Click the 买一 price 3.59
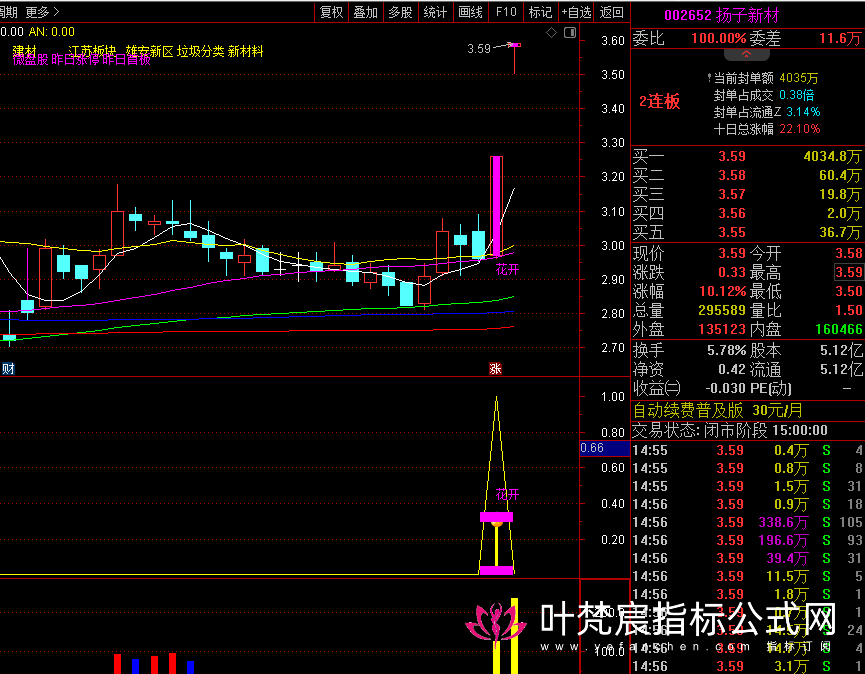 click(732, 157)
